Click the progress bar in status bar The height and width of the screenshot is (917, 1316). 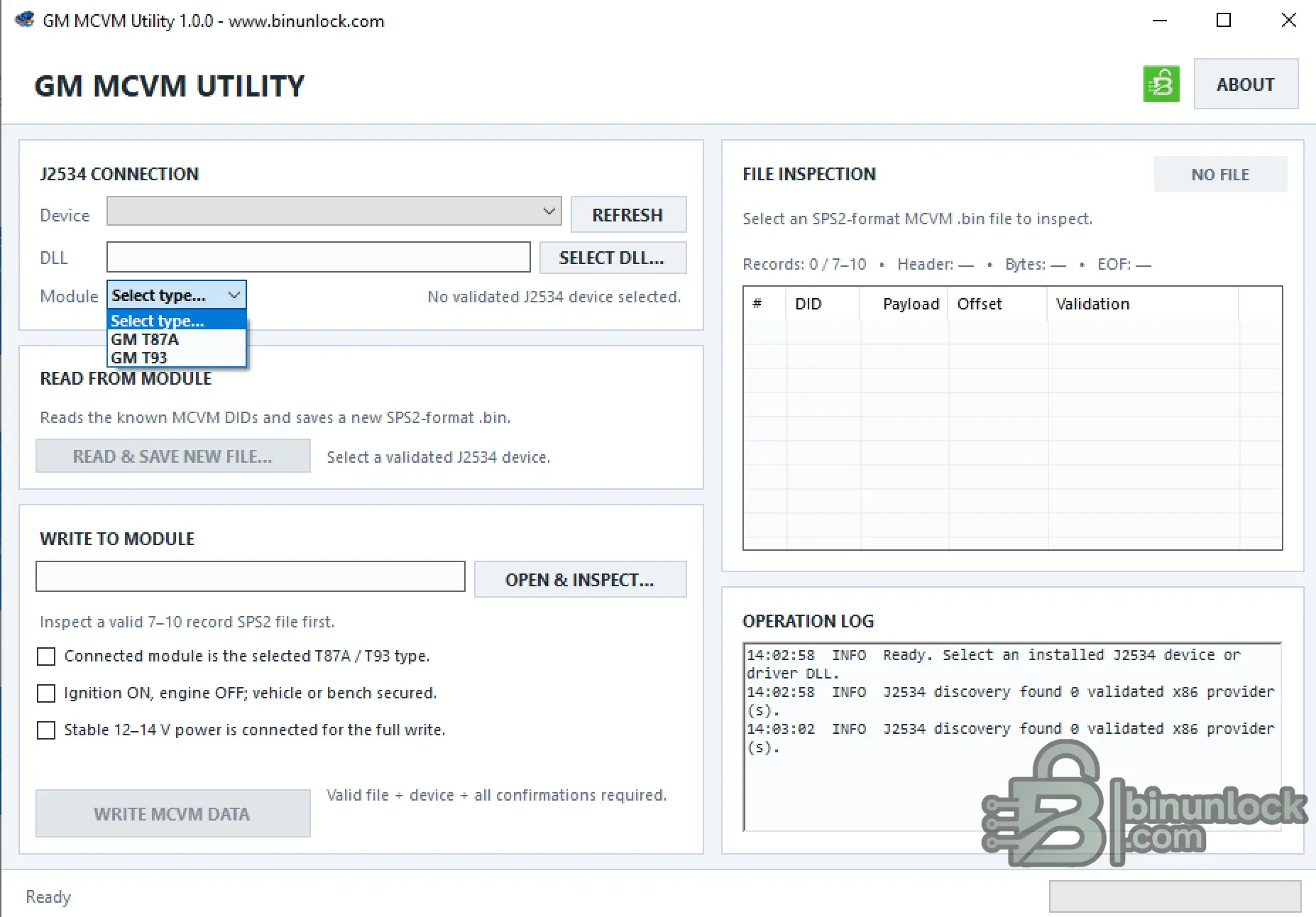point(1175,896)
